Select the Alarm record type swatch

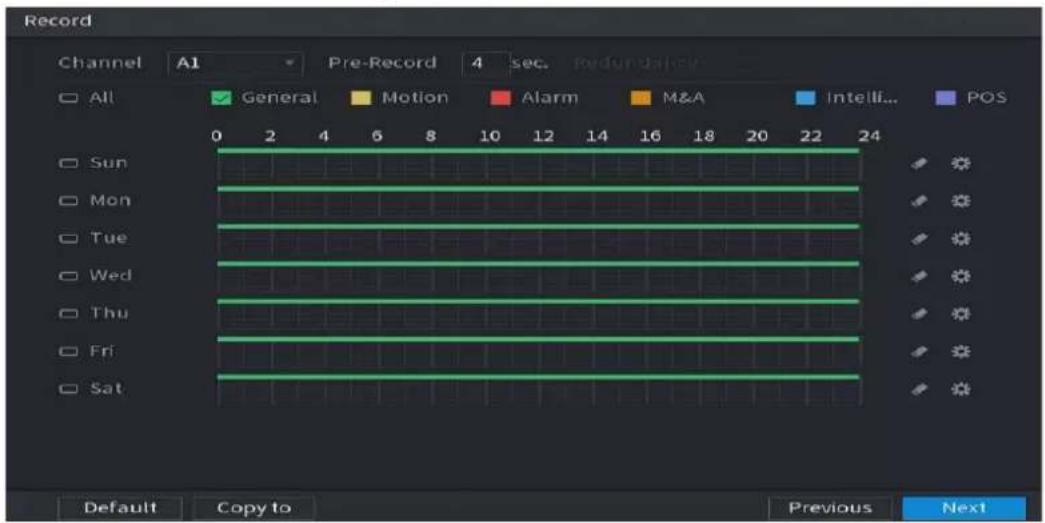click(501, 99)
